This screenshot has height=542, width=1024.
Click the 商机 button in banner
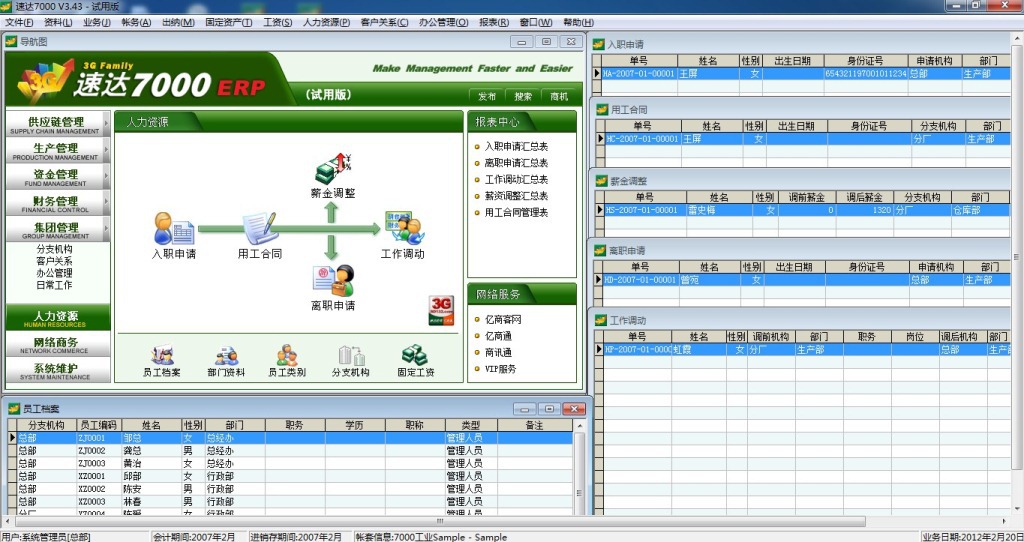tap(559, 97)
